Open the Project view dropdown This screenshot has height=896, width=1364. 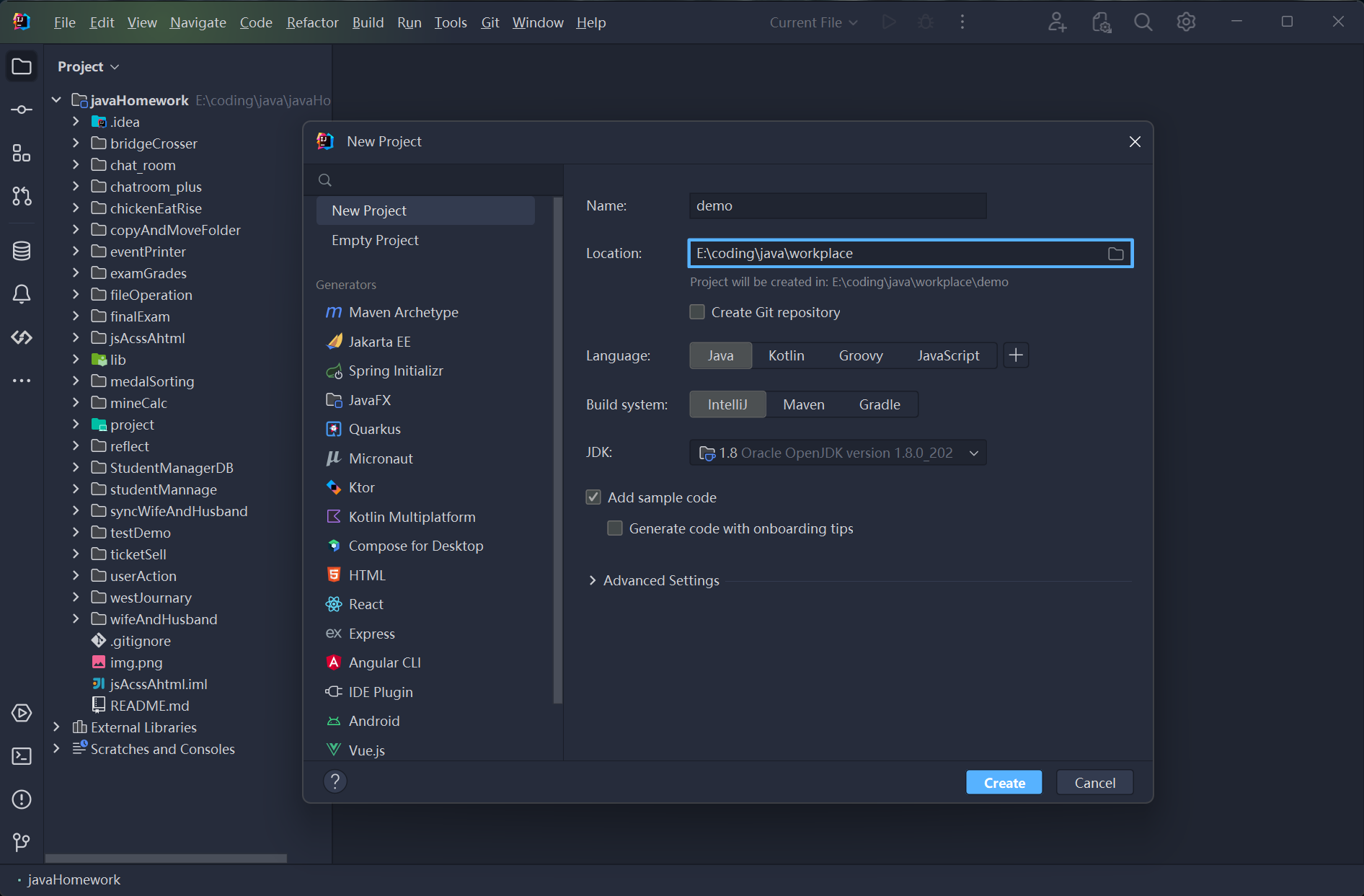88,66
